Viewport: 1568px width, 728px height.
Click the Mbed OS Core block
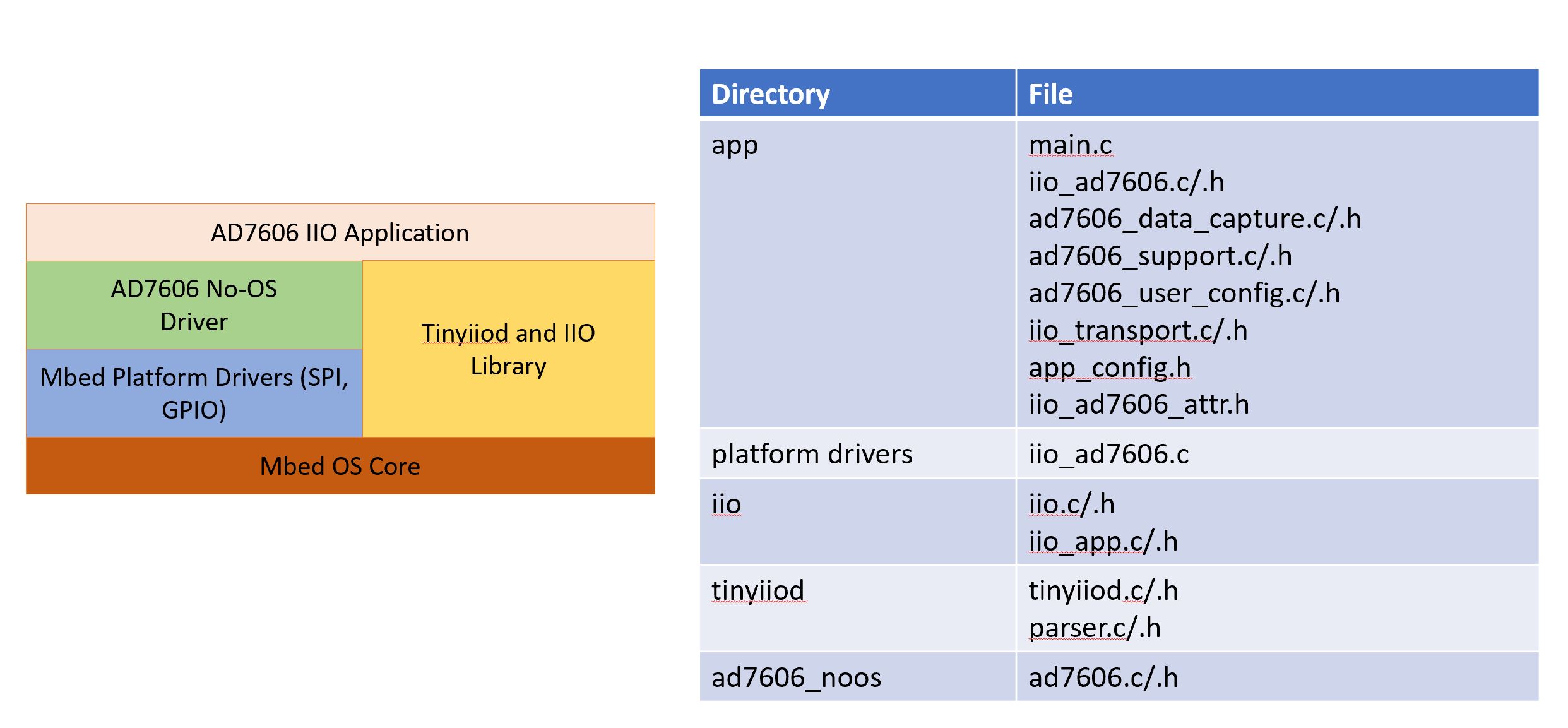point(340,465)
